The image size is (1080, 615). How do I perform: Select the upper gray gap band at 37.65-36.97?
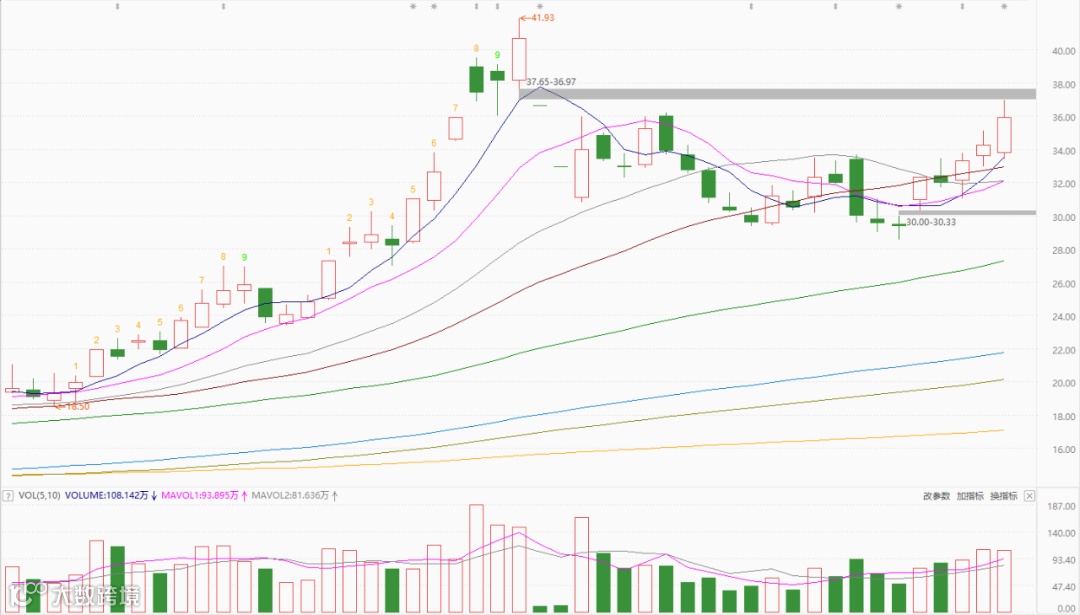pos(777,94)
